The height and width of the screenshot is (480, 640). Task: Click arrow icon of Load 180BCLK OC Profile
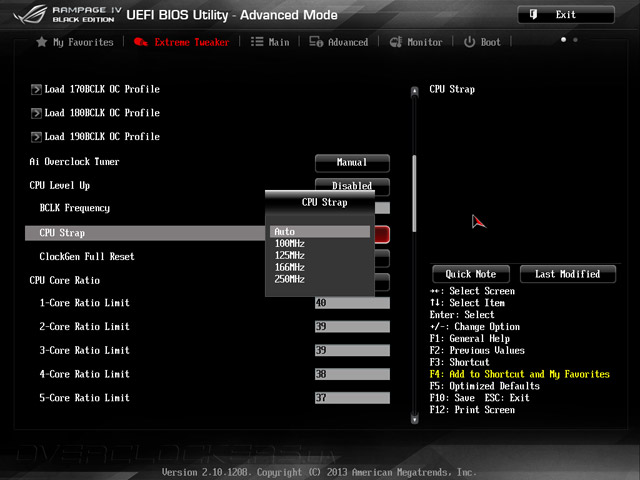pos(36,113)
